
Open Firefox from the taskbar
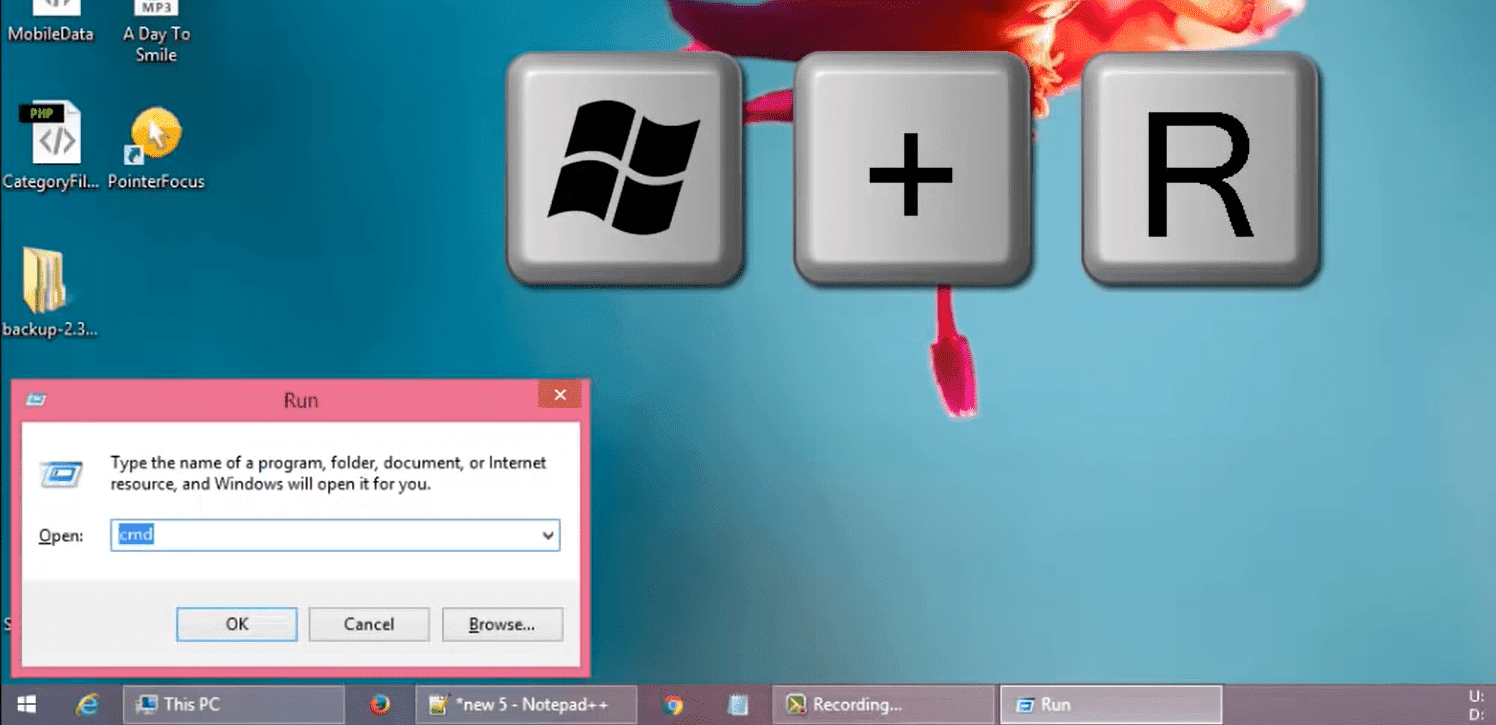pyautogui.click(x=379, y=705)
